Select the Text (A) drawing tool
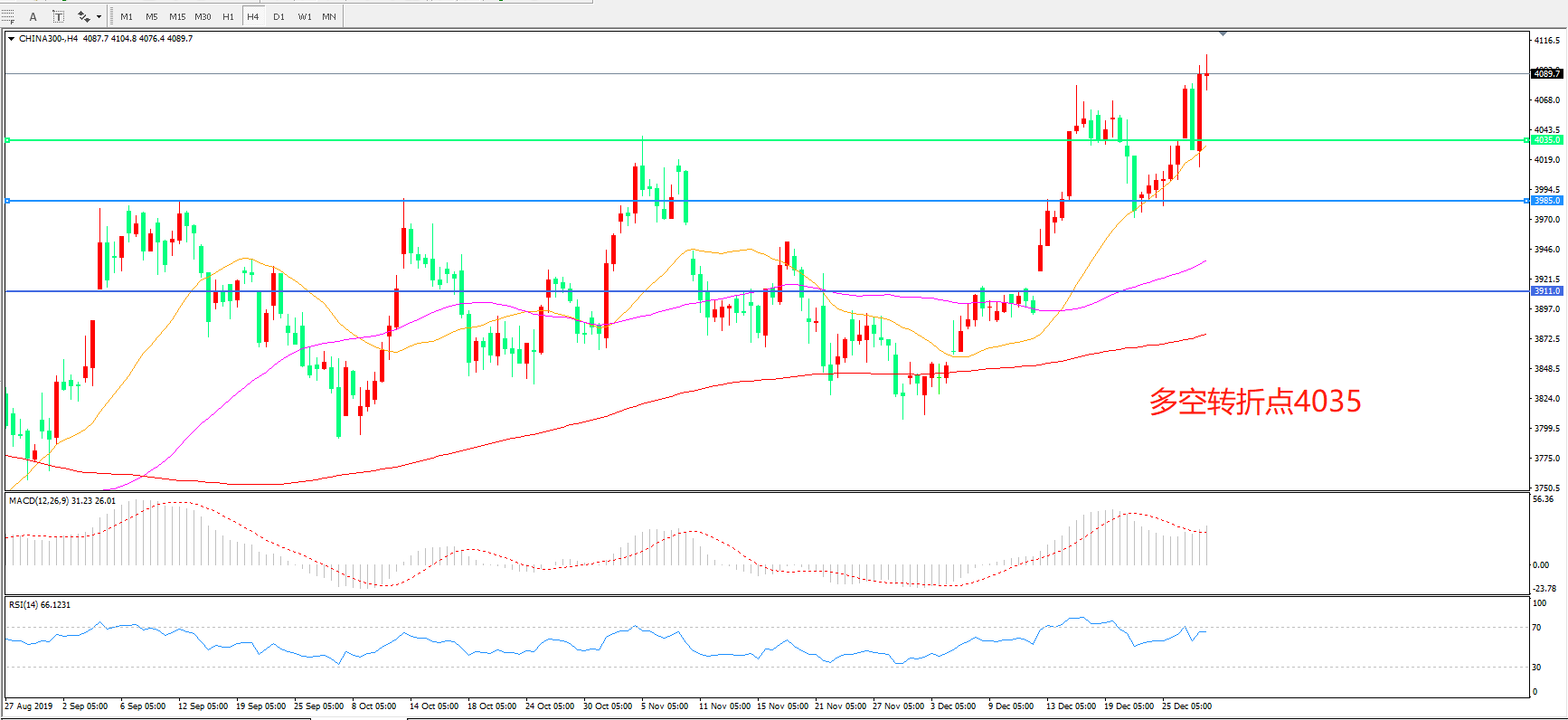The image size is (1568, 720). [x=33, y=16]
